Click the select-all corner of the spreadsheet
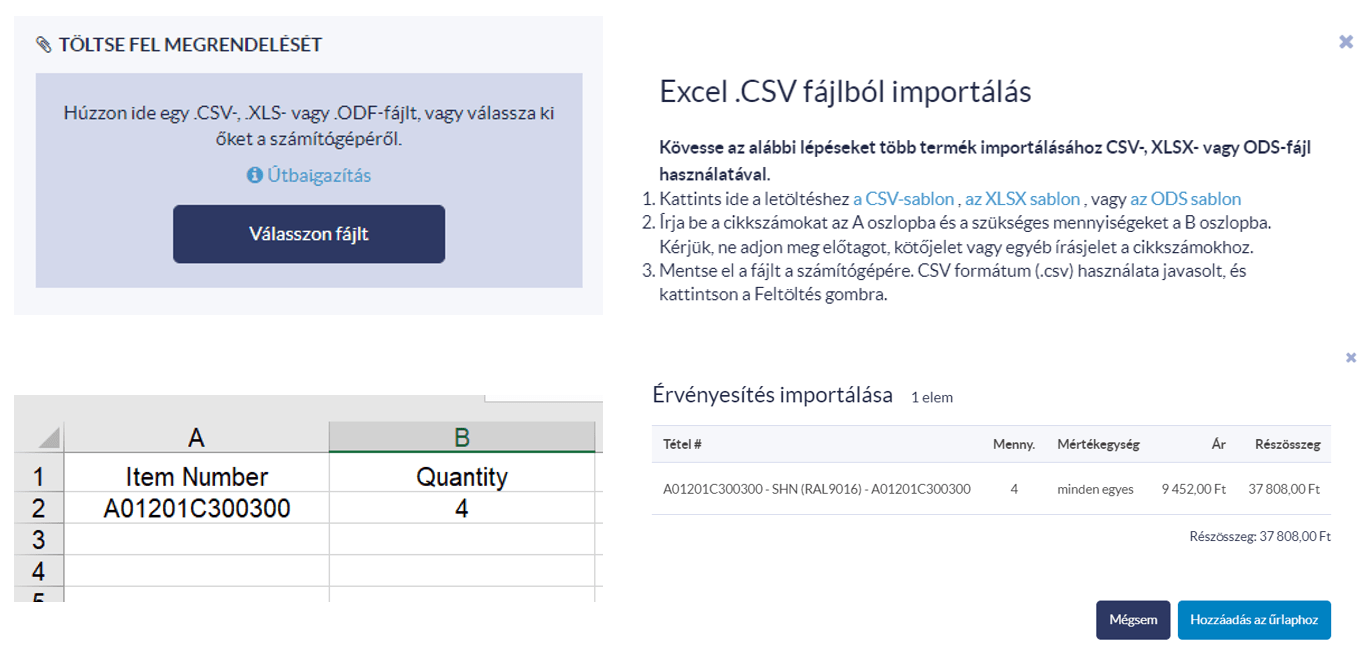Screen dimensions: 1371x663 39,437
